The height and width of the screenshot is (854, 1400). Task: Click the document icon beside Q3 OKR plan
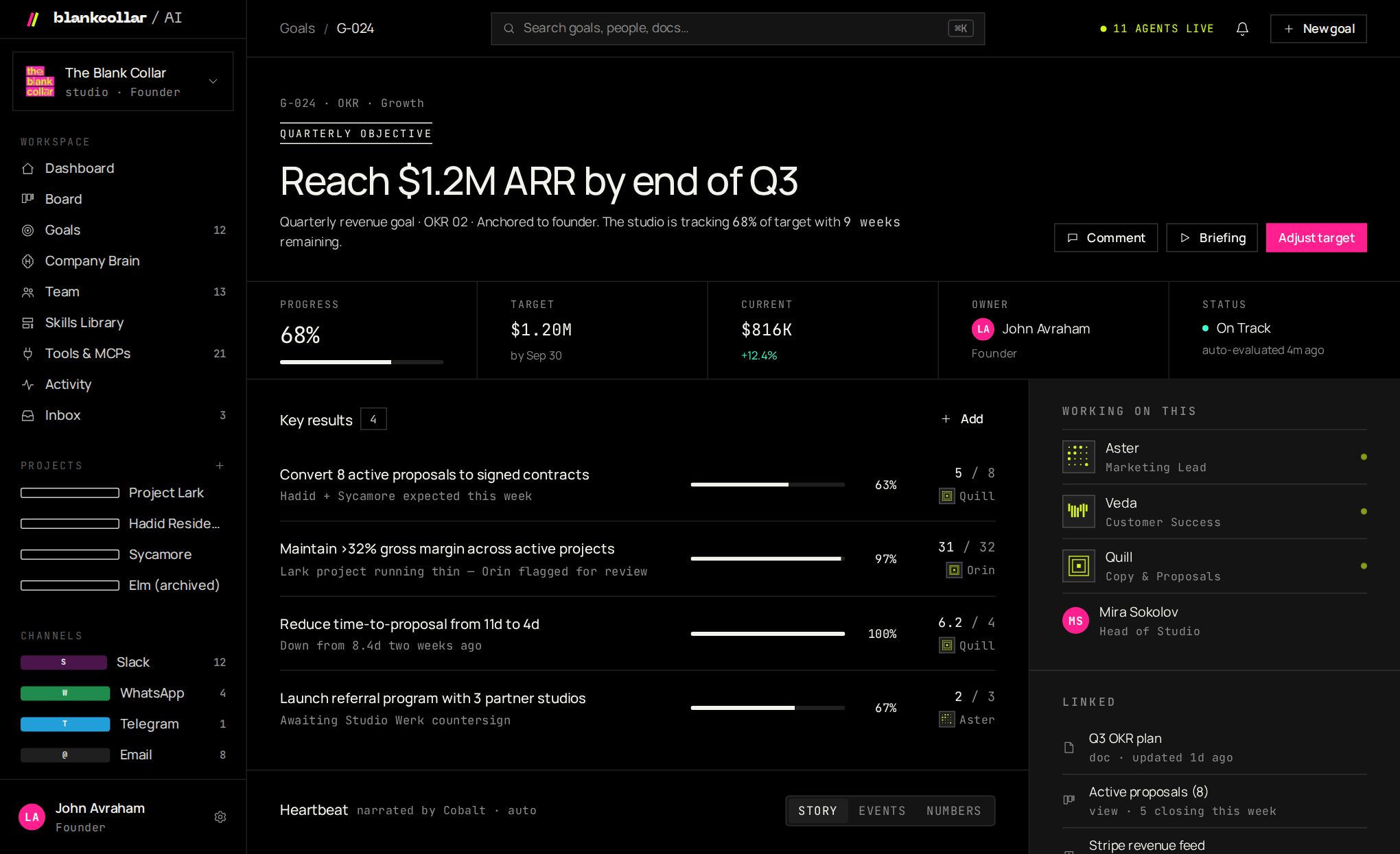click(1069, 748)
